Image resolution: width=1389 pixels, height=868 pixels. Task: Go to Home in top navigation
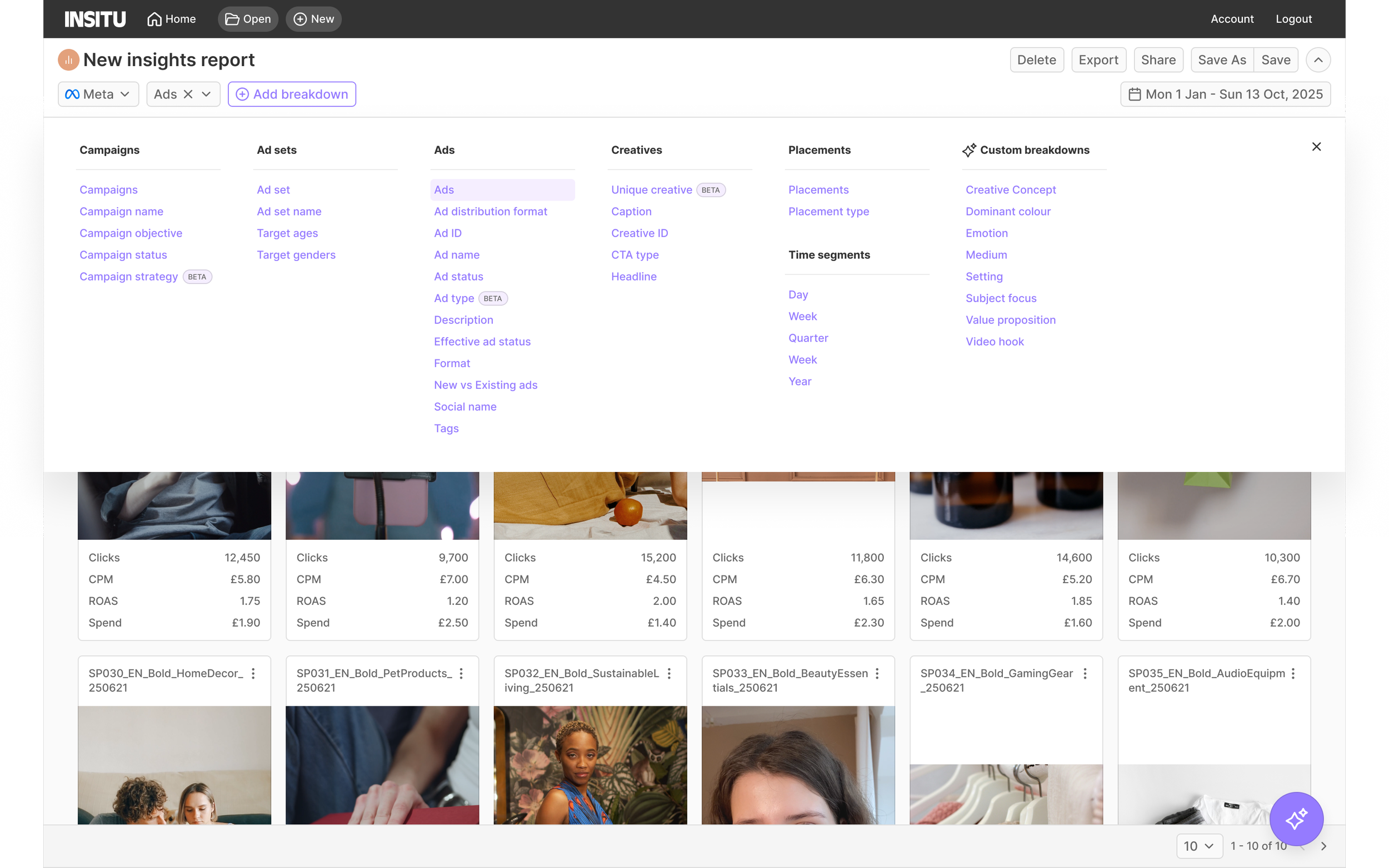[171, 19]
